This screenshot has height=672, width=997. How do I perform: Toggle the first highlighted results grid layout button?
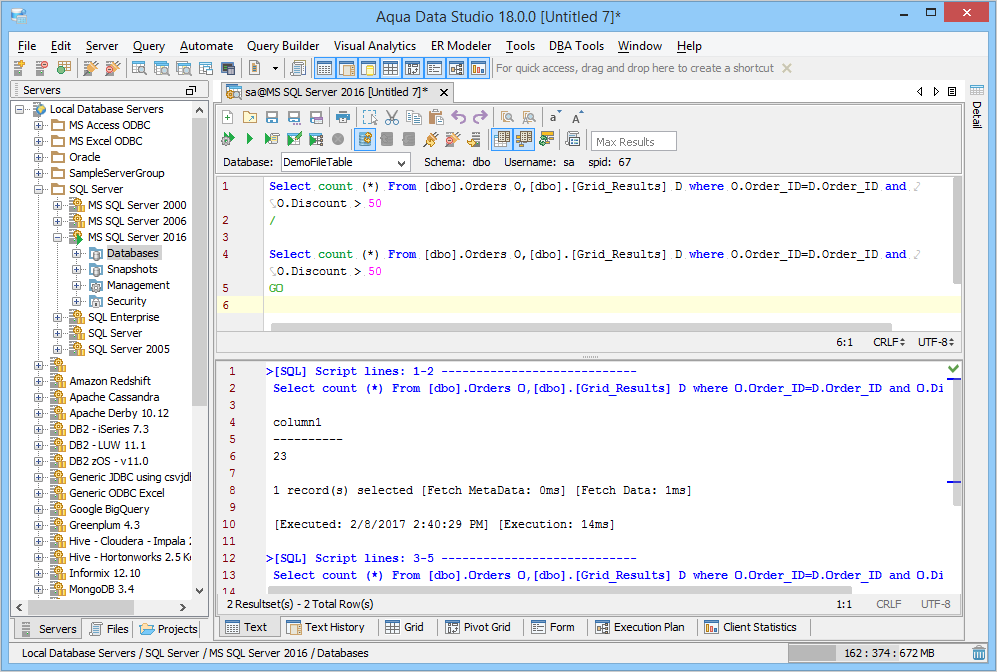(502, 139)
